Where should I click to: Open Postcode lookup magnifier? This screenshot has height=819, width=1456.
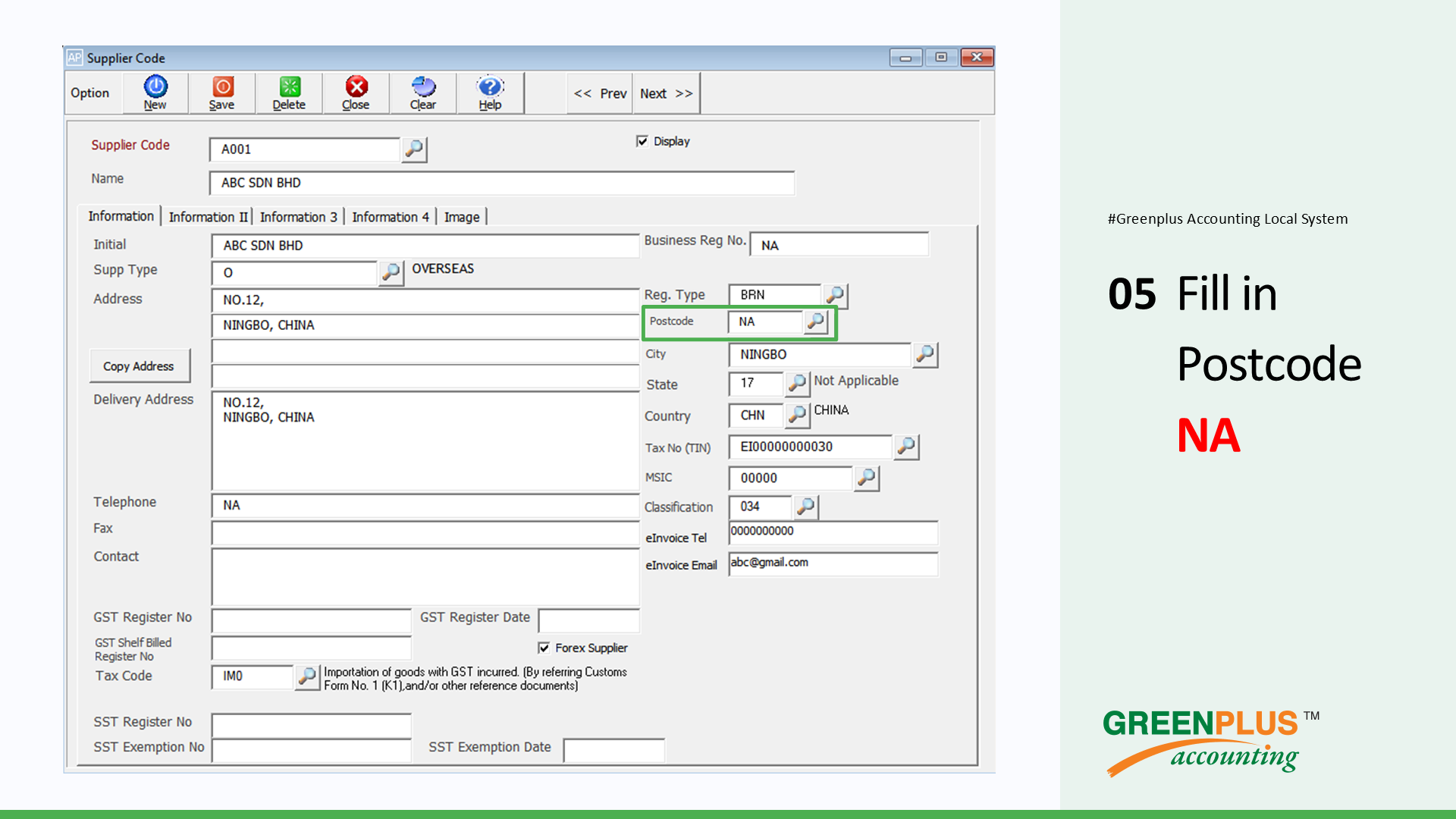click(815, 322)
